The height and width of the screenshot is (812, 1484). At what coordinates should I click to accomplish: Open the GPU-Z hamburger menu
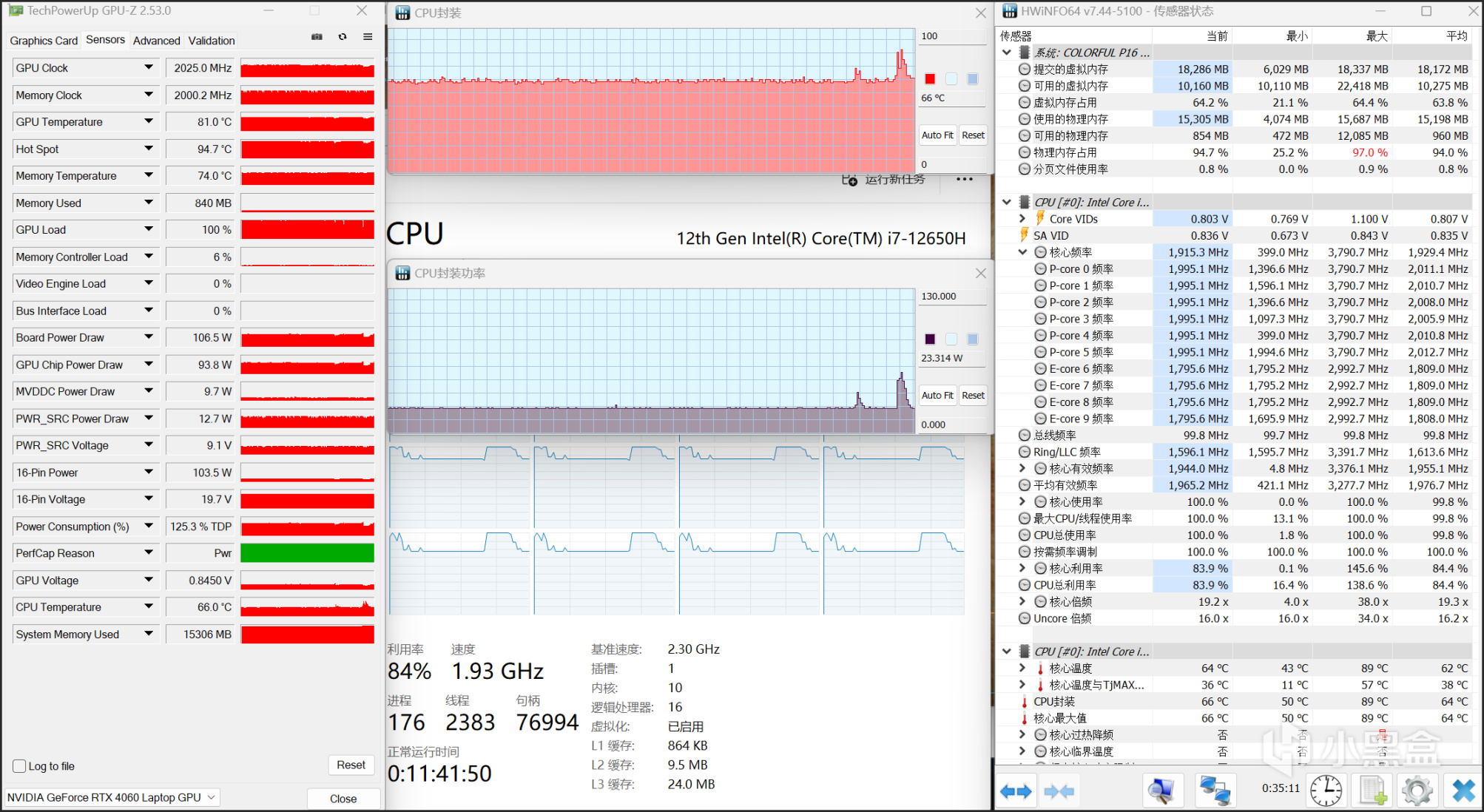(x=368, y=37)
